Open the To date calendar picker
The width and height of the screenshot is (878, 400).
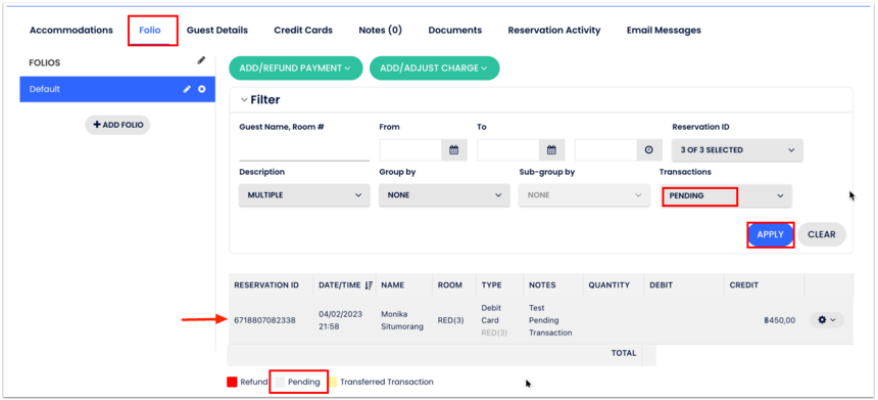pos(550,150)
